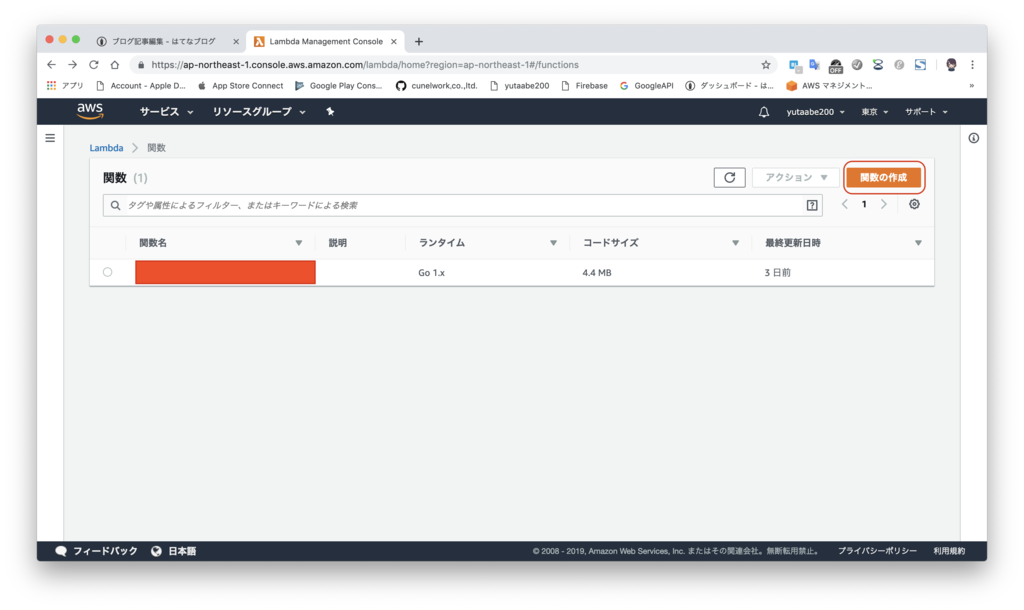1024x610 pixels.
Task: Close the Lambda Management Console tab
Action: coord(394,41)
